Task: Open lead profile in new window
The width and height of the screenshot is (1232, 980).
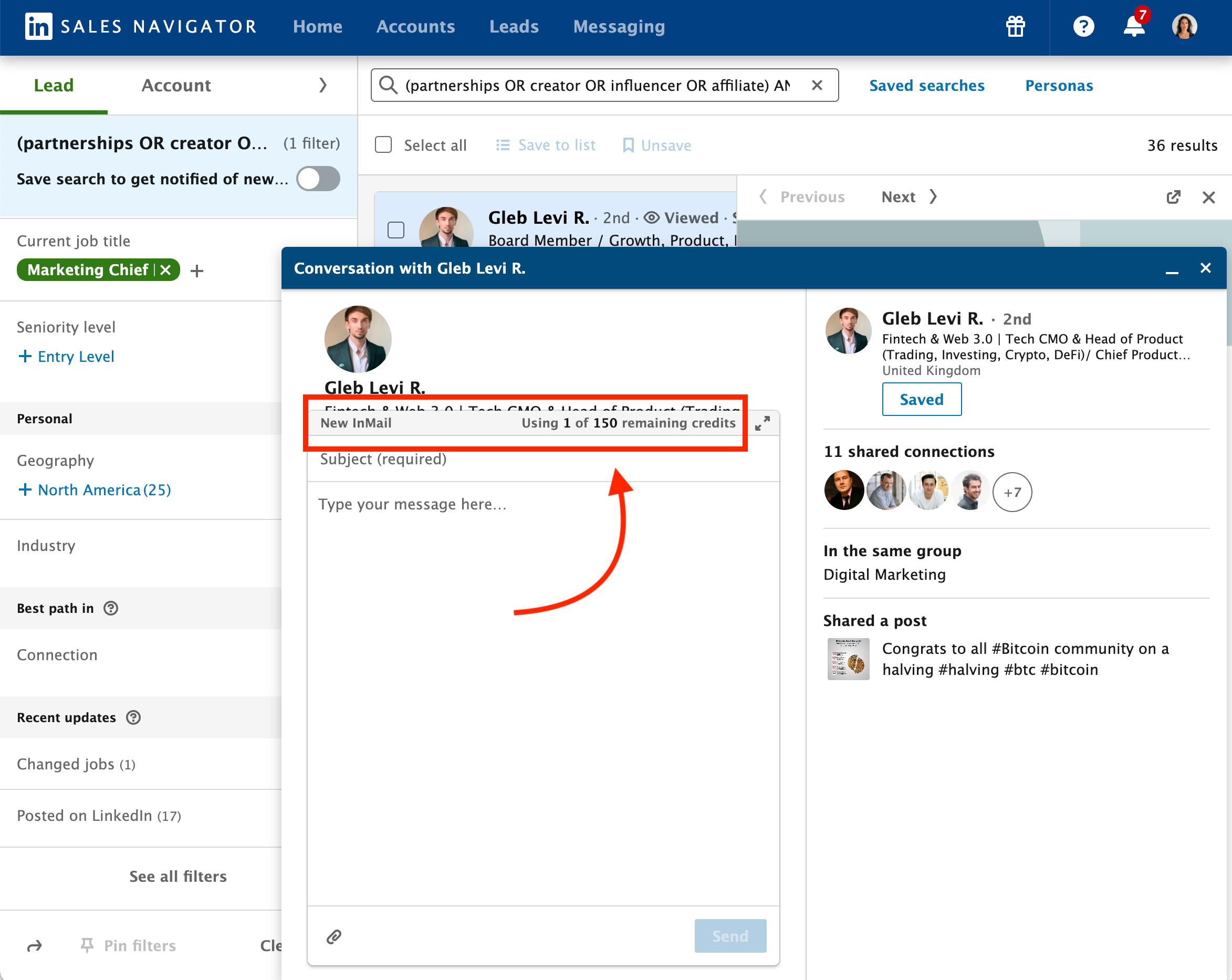Action: [x=1173, y=197]
